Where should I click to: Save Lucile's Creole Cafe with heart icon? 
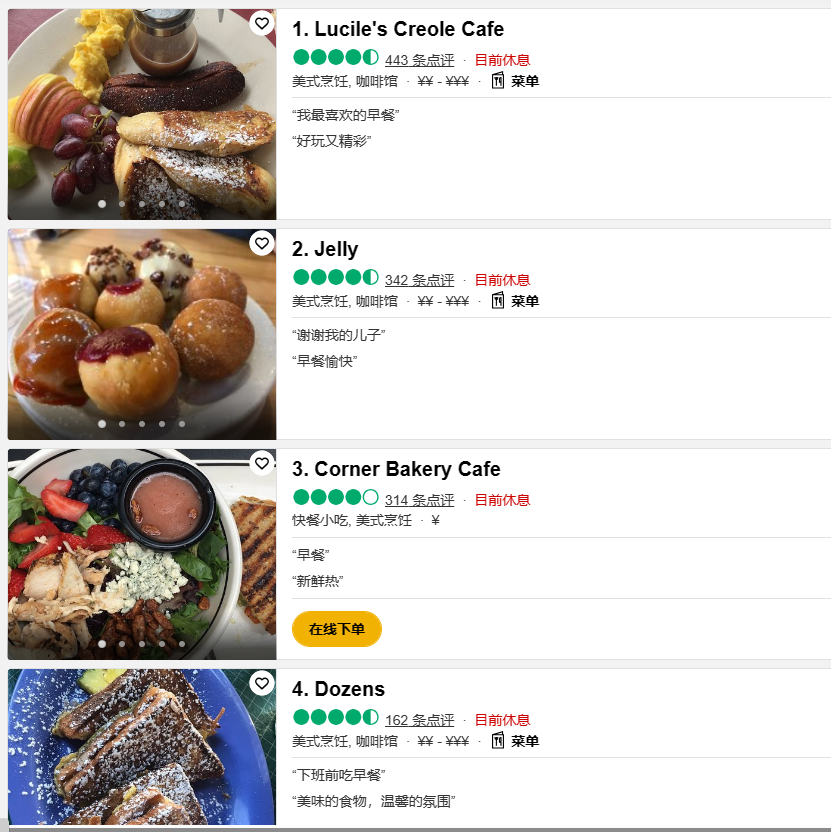click(x=261, y=23)
